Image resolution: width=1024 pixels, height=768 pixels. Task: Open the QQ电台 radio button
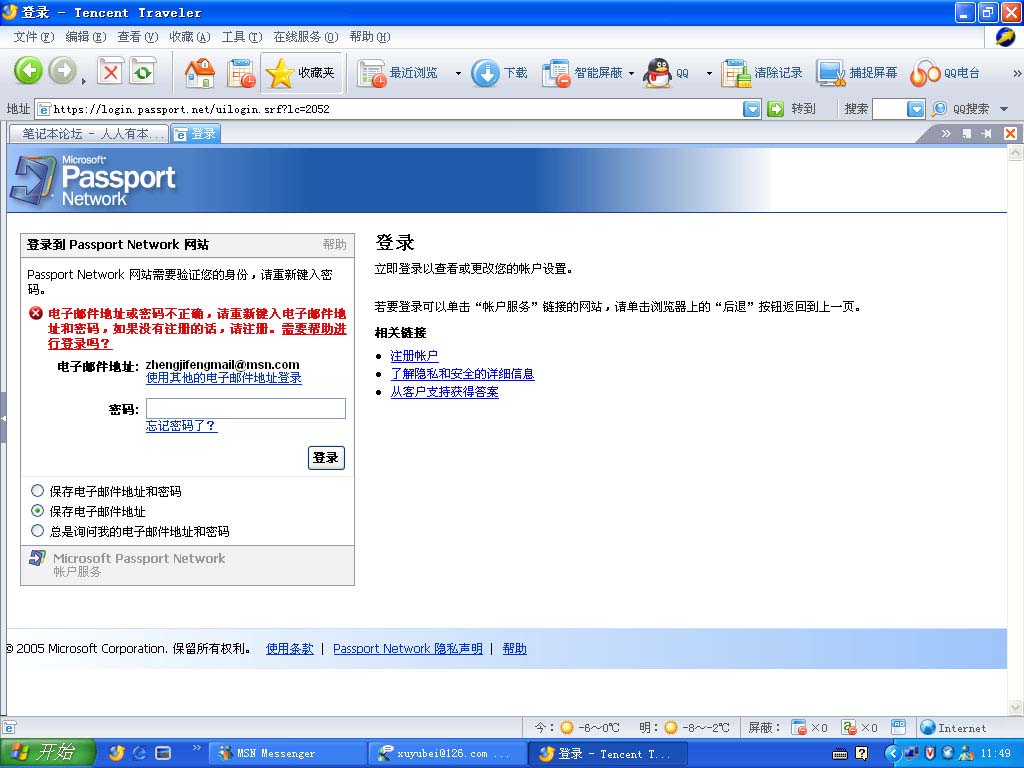(x=945, y=72)
